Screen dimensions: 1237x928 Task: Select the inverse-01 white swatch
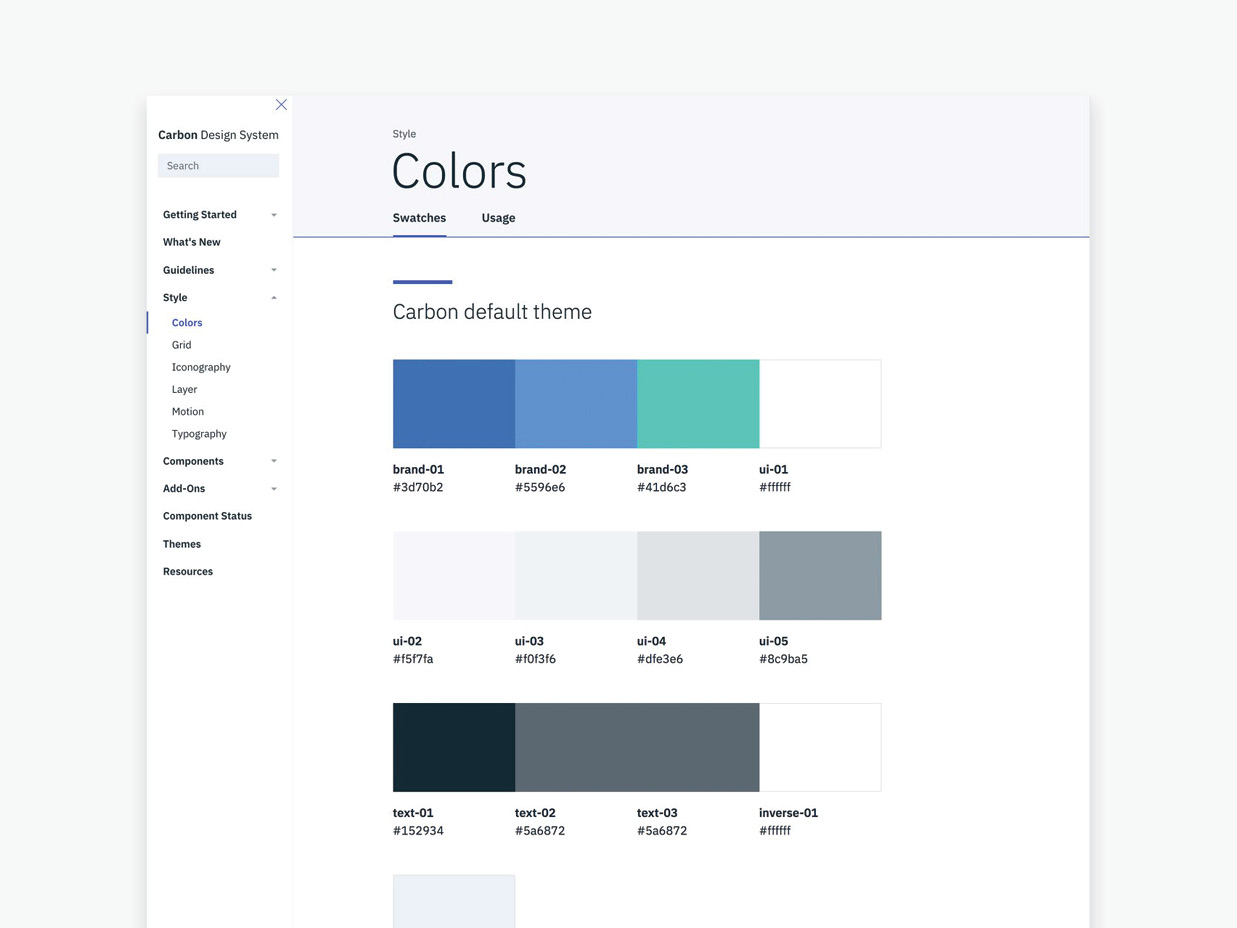[820, 747]
